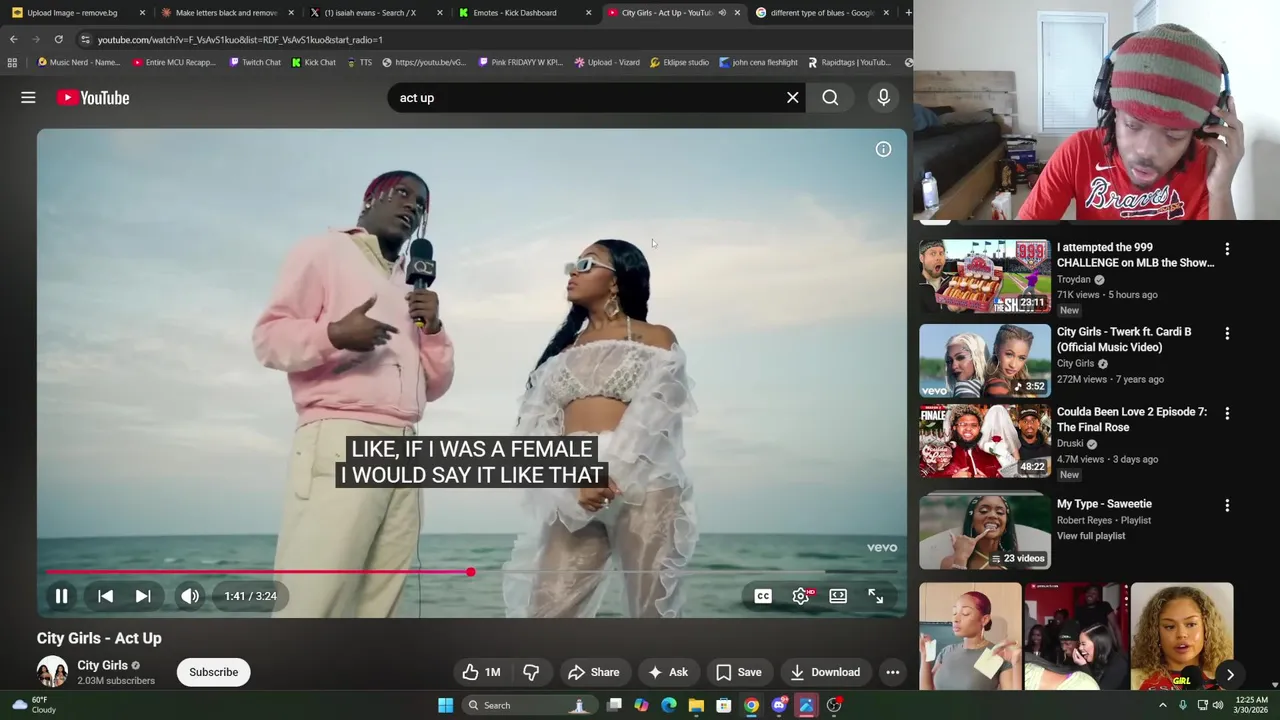Open the Ask AI button

[x=668, y=672]
